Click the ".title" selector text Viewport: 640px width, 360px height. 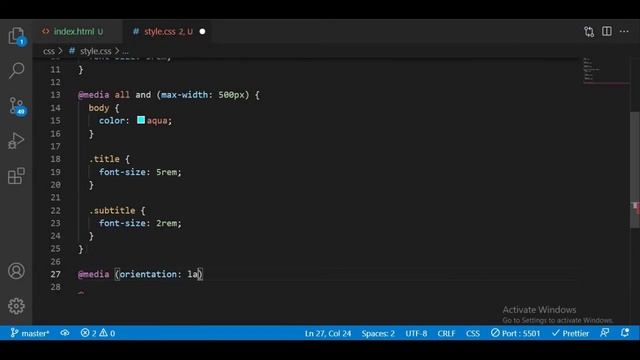pyautogui.click(x=104, y=159)
